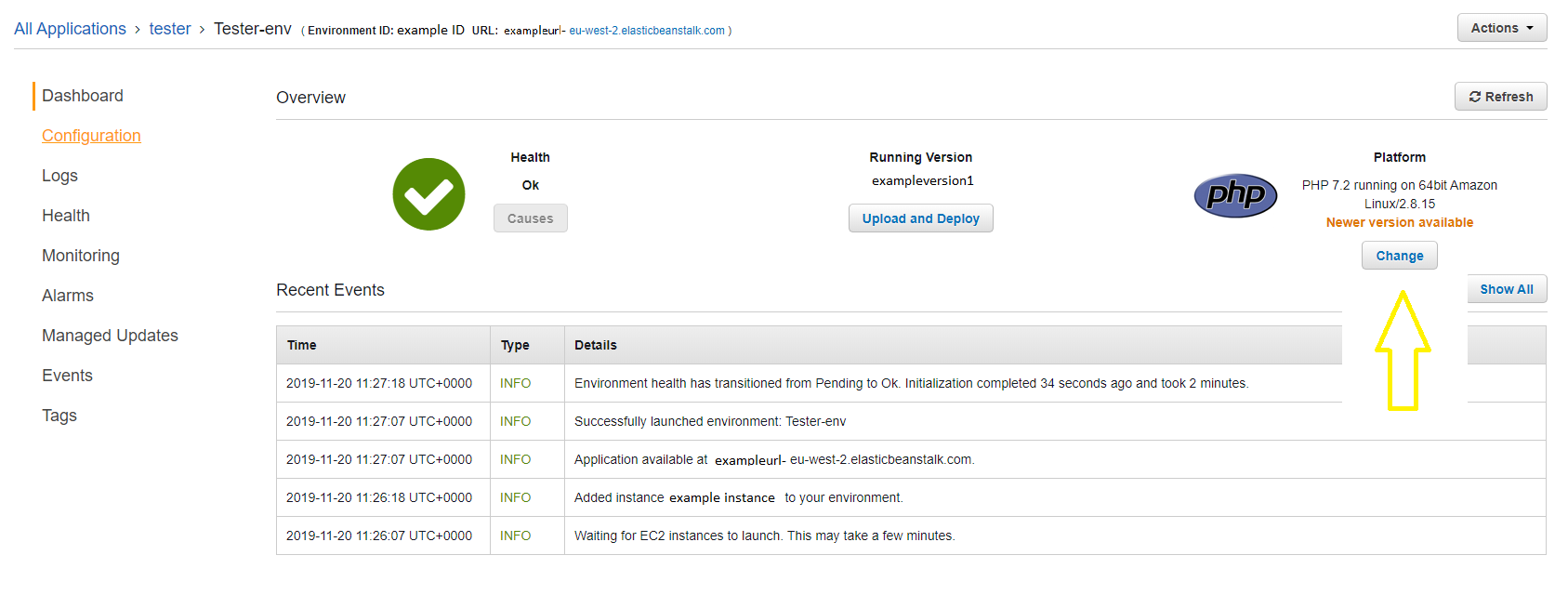This screenshot has width=1568, height=595.
Task: Go to Logs section
Action: click(x=59, y=176)
